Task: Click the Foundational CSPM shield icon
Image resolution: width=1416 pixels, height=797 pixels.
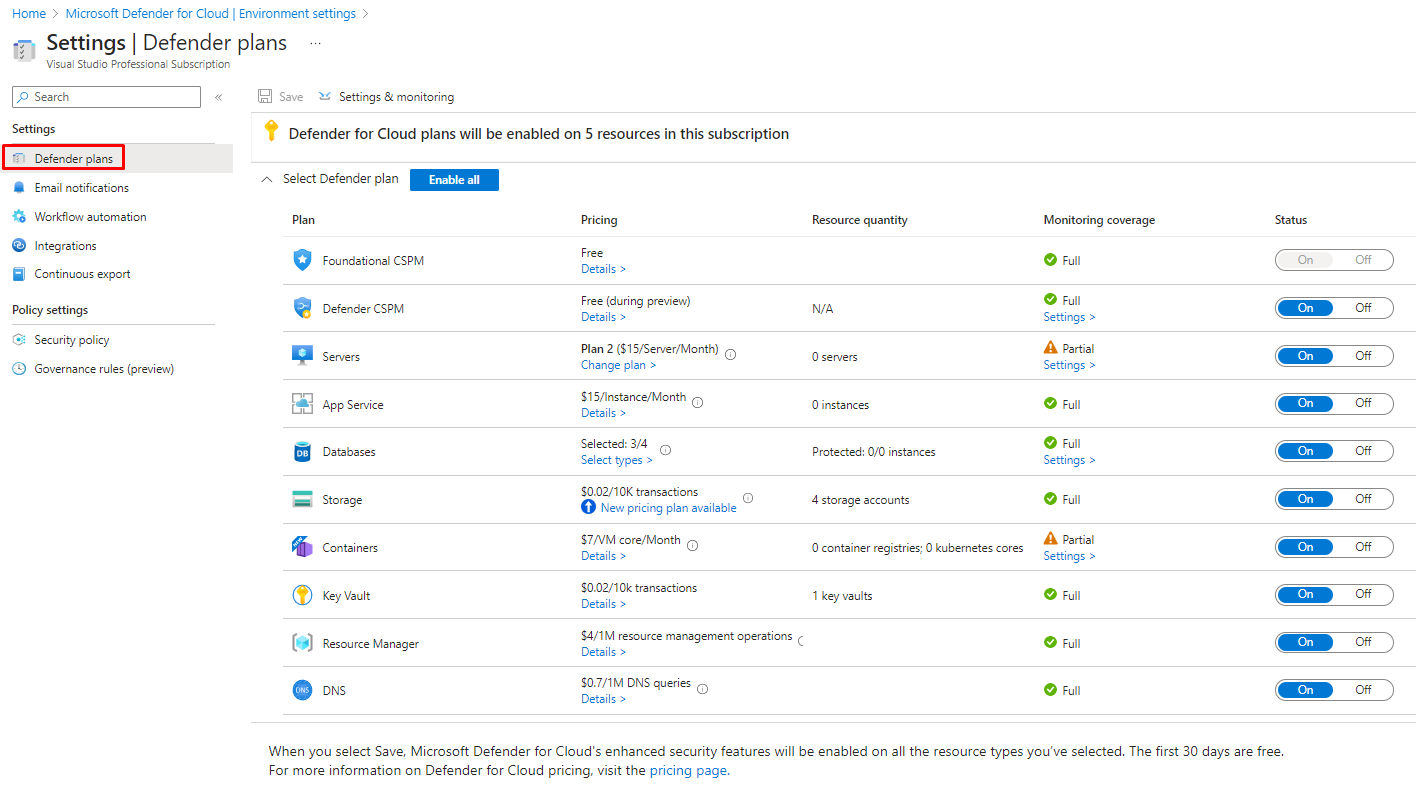Action: (x=302, y=260)
